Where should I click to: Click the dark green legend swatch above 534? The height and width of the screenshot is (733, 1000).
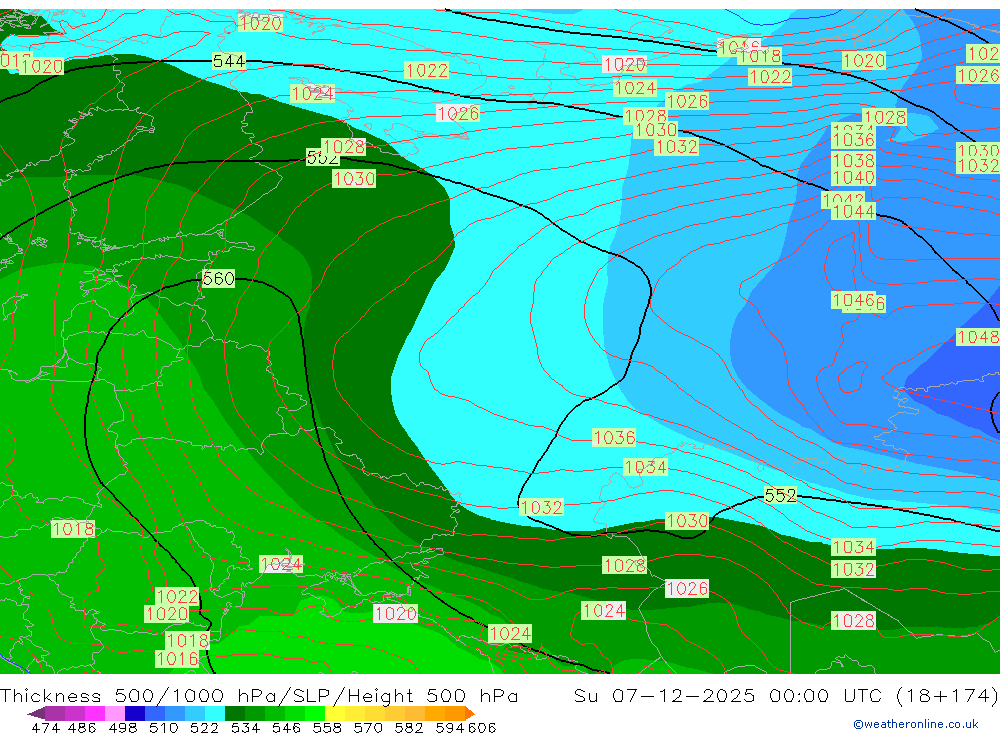coord(235,713)
